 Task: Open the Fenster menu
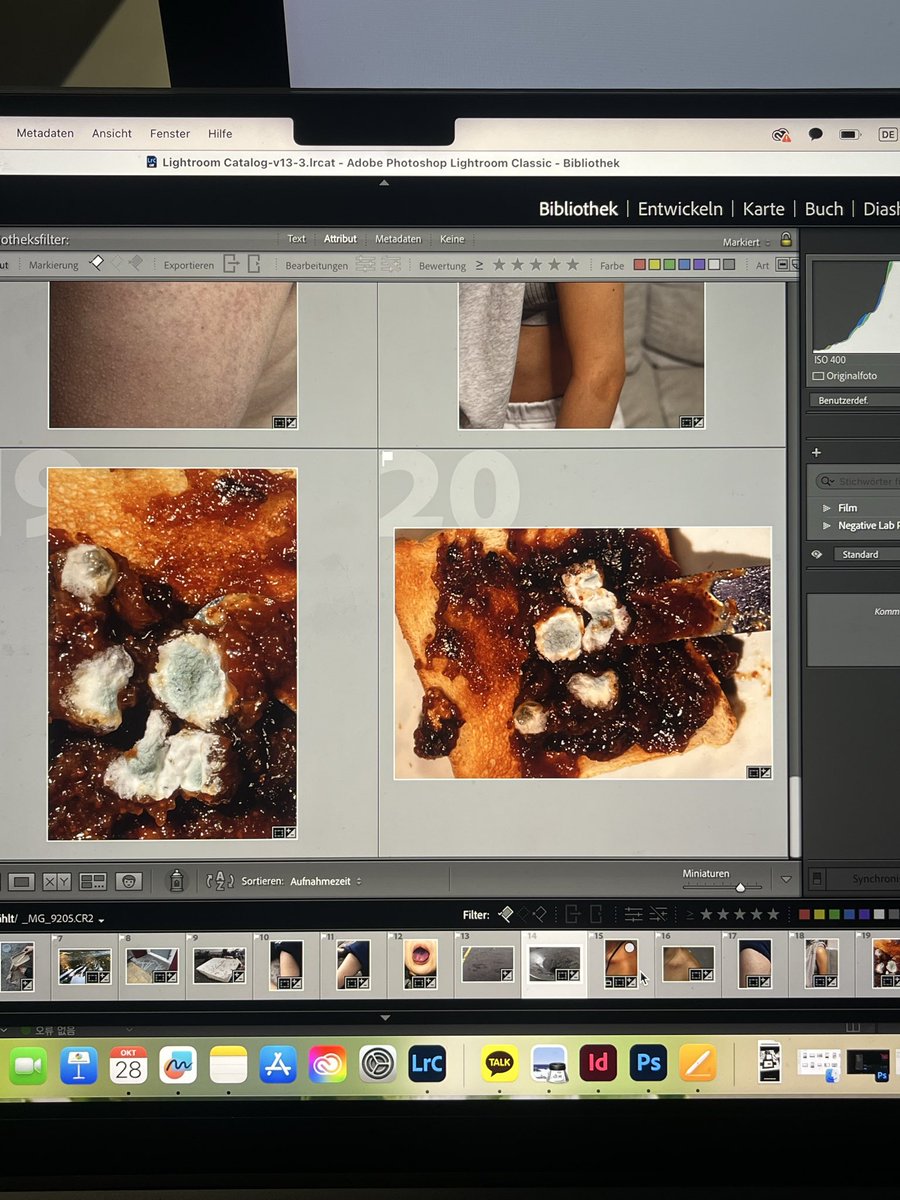click(170, 133)
